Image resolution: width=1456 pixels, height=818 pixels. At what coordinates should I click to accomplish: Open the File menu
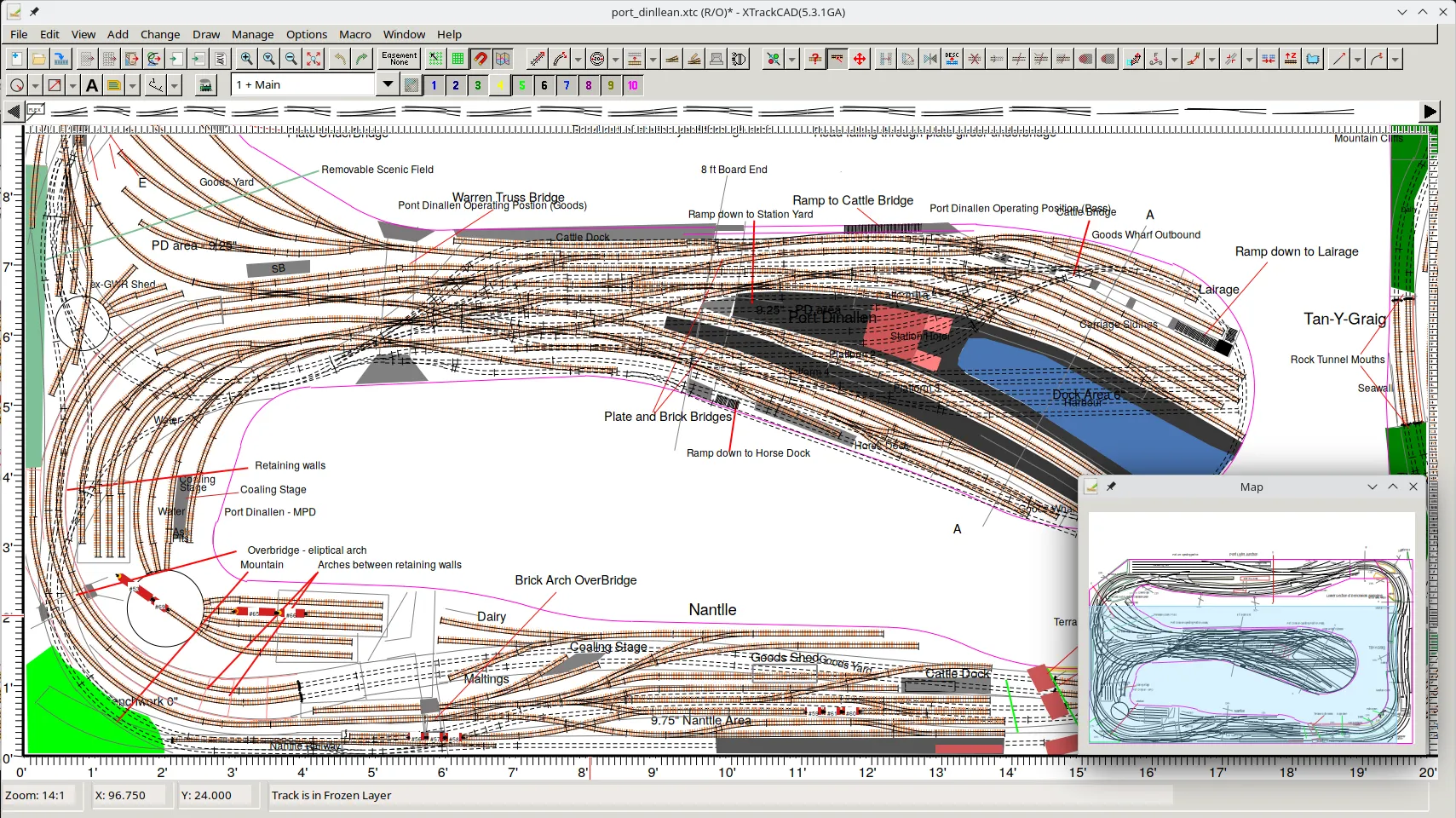19,34
